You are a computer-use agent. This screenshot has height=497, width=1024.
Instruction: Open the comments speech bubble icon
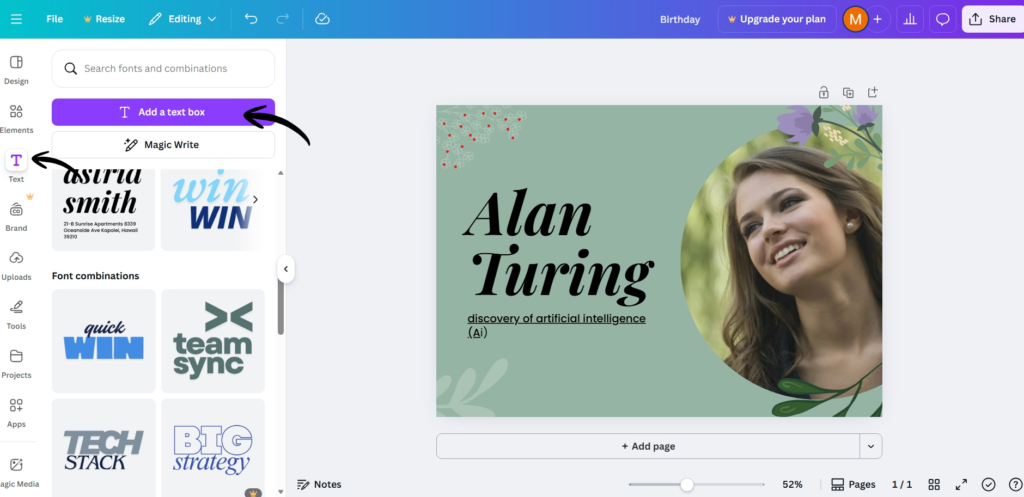tap(942, 19)
